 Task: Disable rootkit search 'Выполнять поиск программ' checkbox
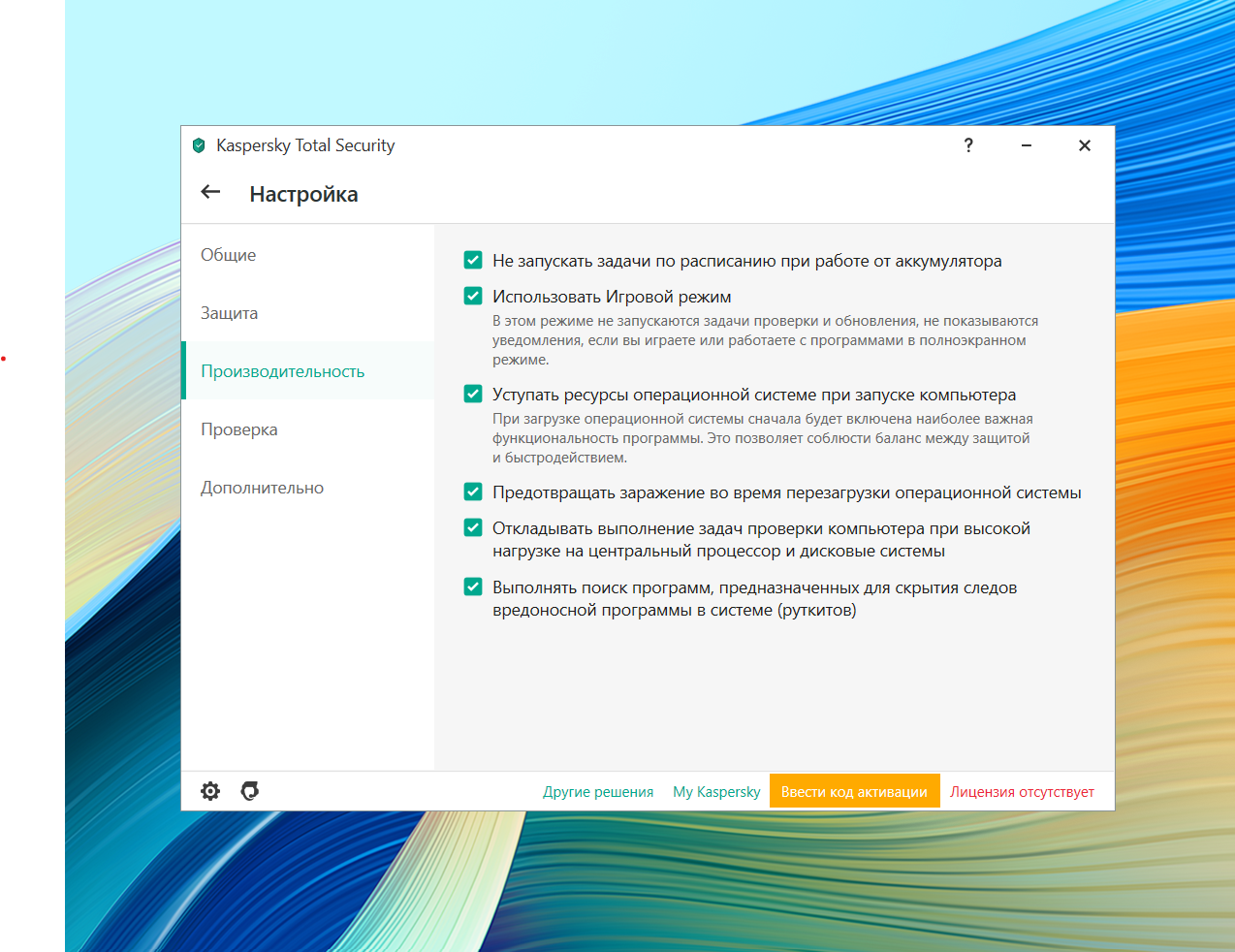click(x=473, y=587)
